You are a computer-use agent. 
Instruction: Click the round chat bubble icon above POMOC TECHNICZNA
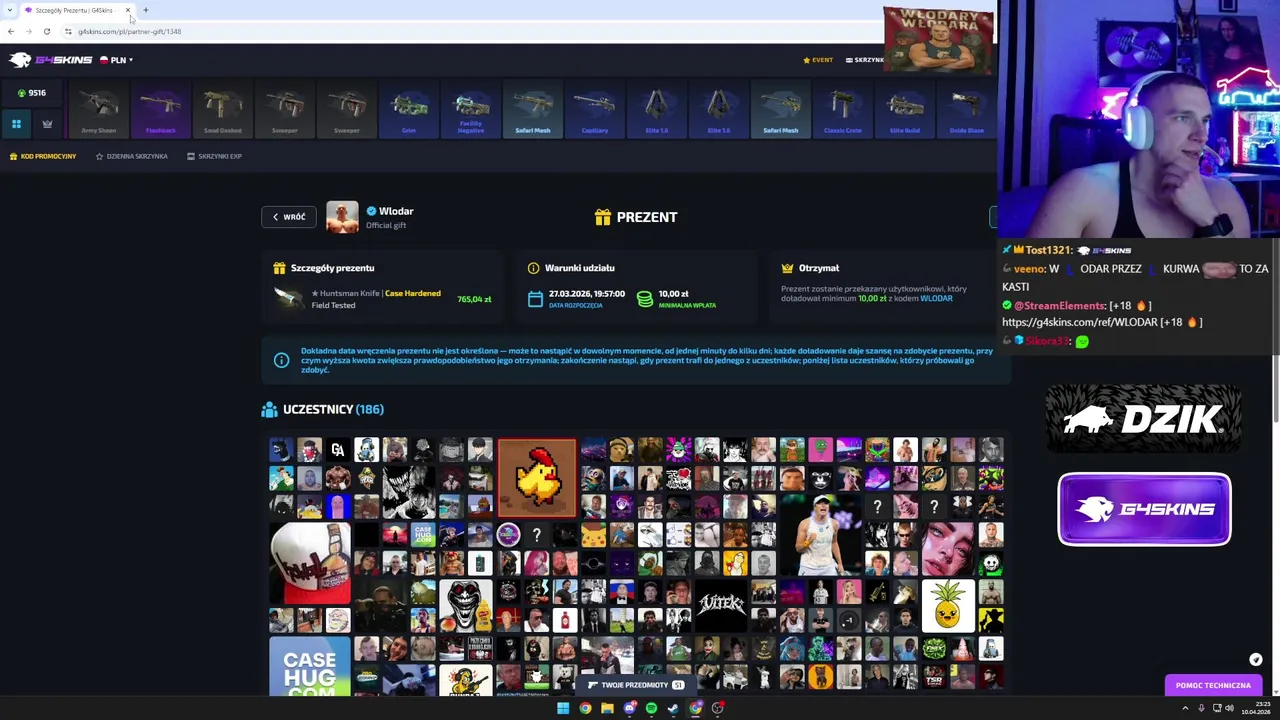(x=1256, y=660)
